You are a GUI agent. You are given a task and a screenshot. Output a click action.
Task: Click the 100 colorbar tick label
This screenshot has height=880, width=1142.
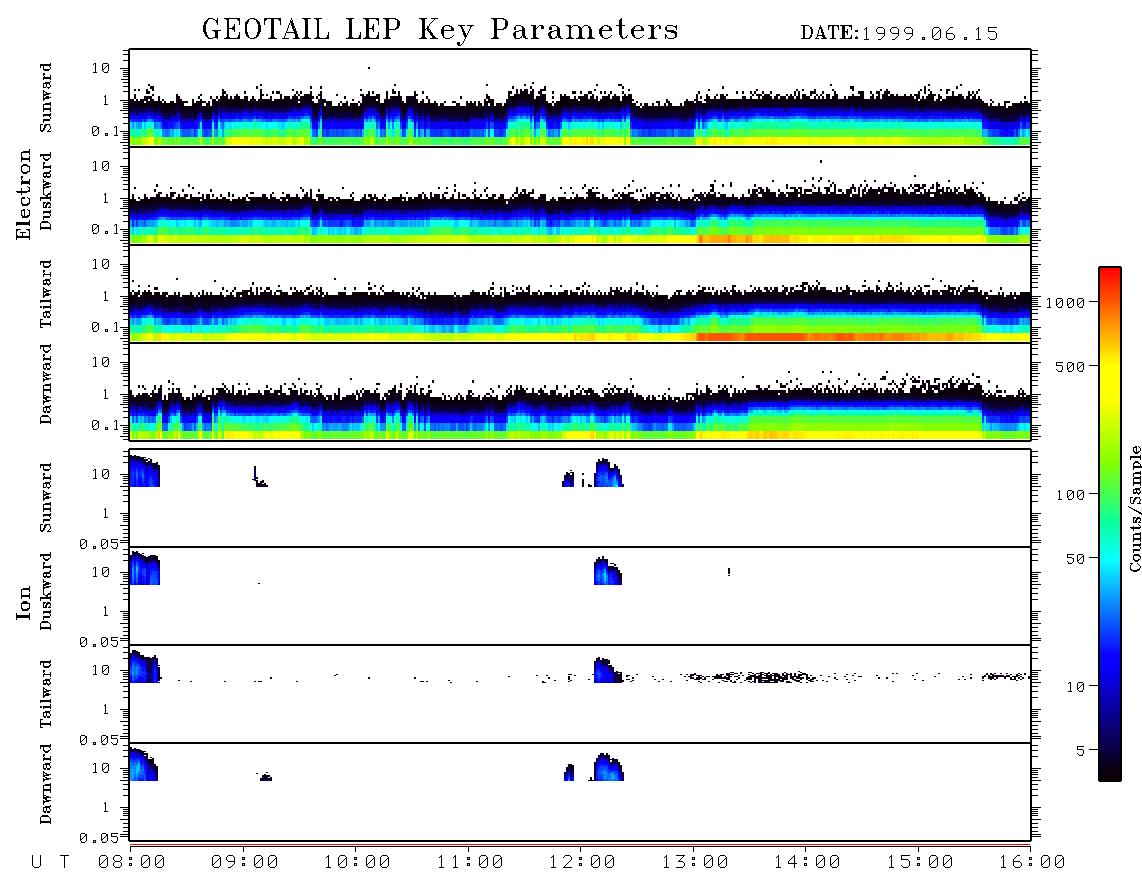1070,495
